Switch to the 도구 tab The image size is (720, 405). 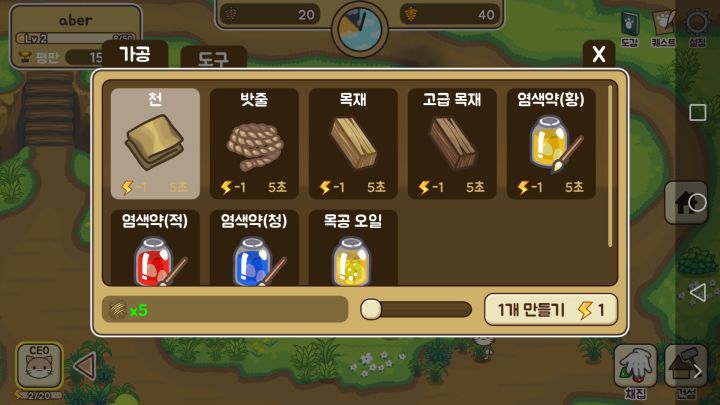(x=214, y=57)
